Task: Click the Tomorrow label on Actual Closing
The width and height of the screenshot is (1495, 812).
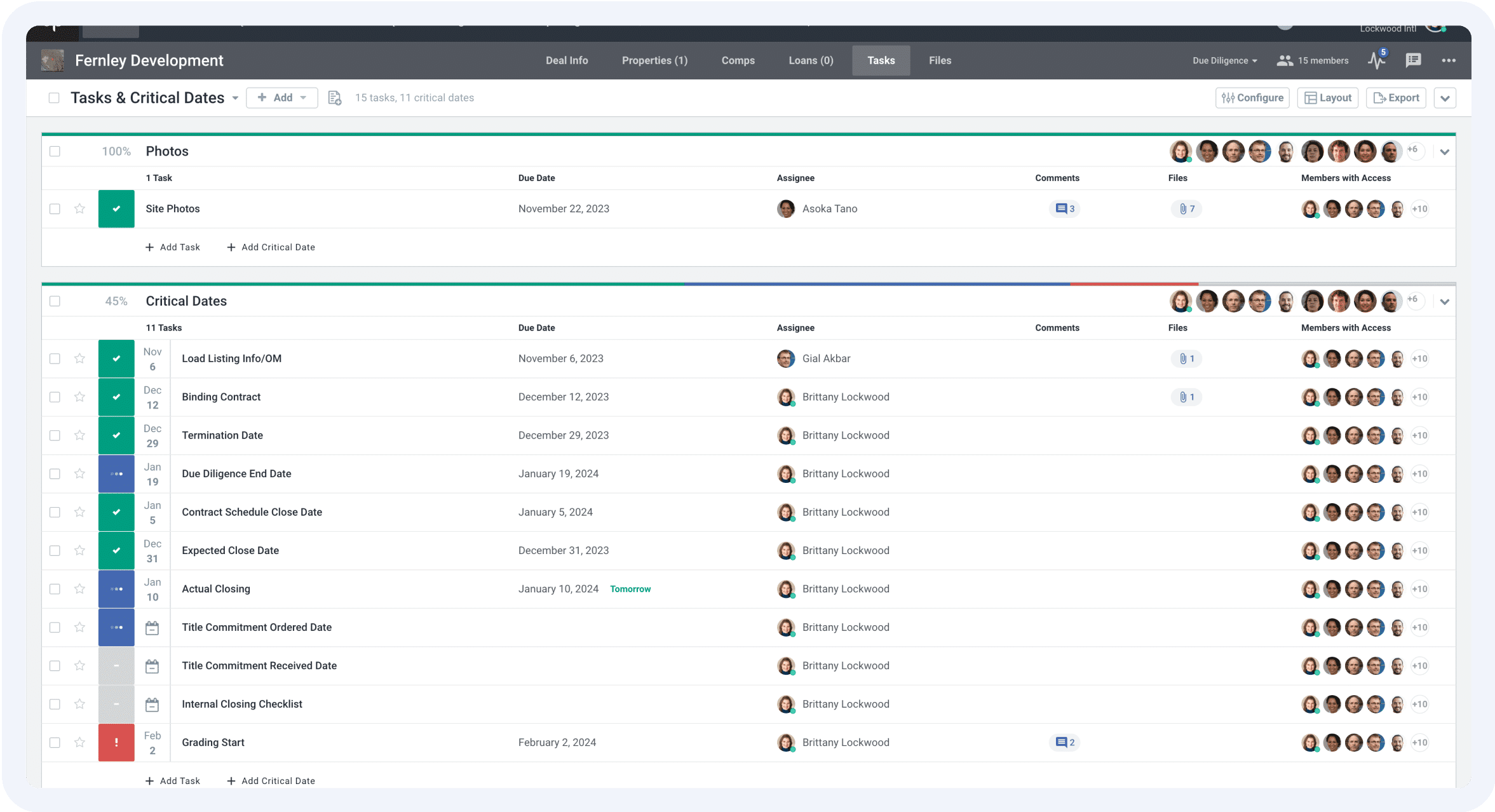Action: (630, 589)
